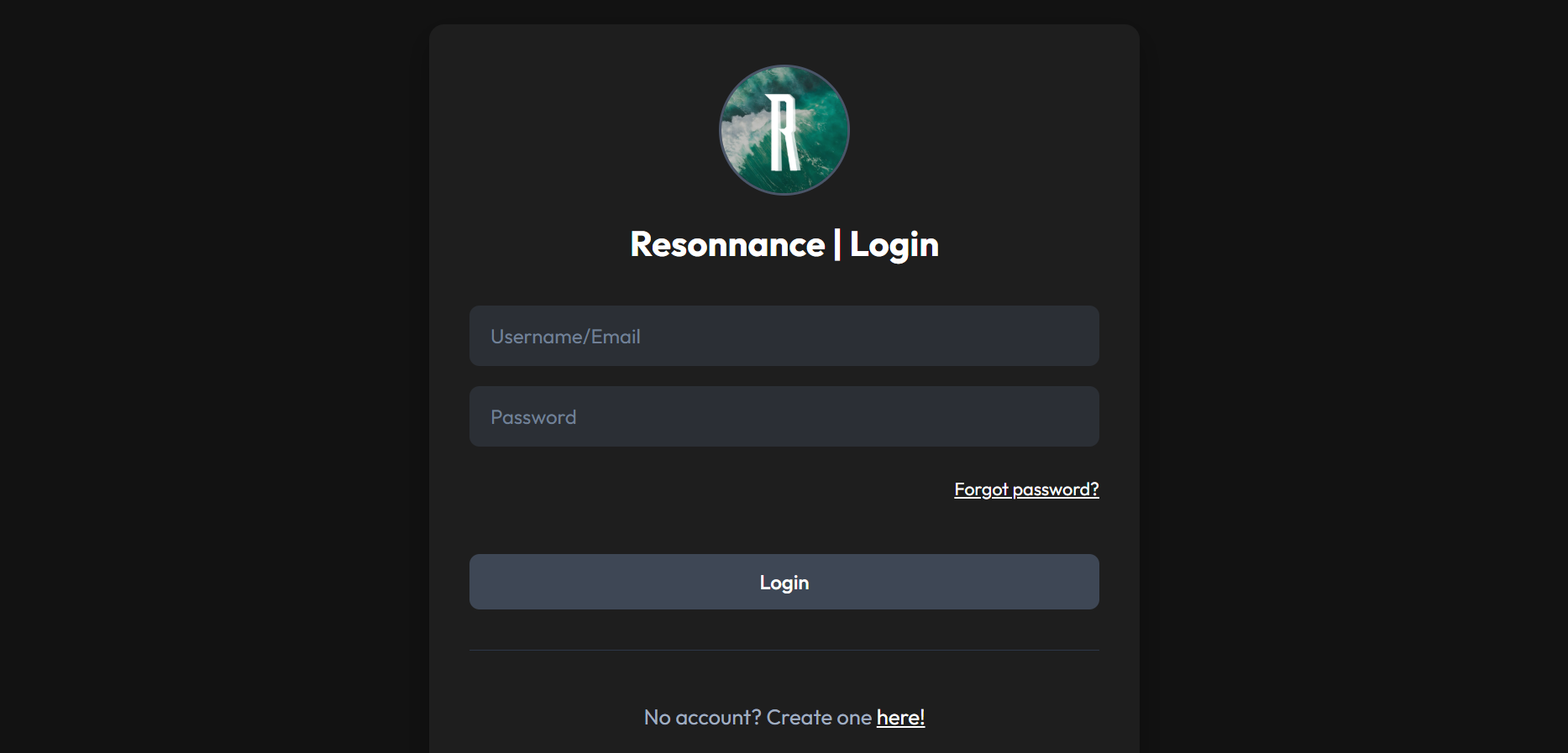The width and height of the screenshot is (1568, 753).
Task: Click the divider line below Login button
Action: coord(784,650)
